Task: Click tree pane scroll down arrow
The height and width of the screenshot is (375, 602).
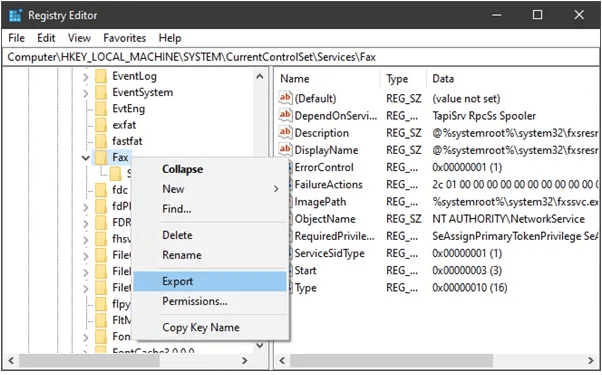Action: [x=260, y=345]
